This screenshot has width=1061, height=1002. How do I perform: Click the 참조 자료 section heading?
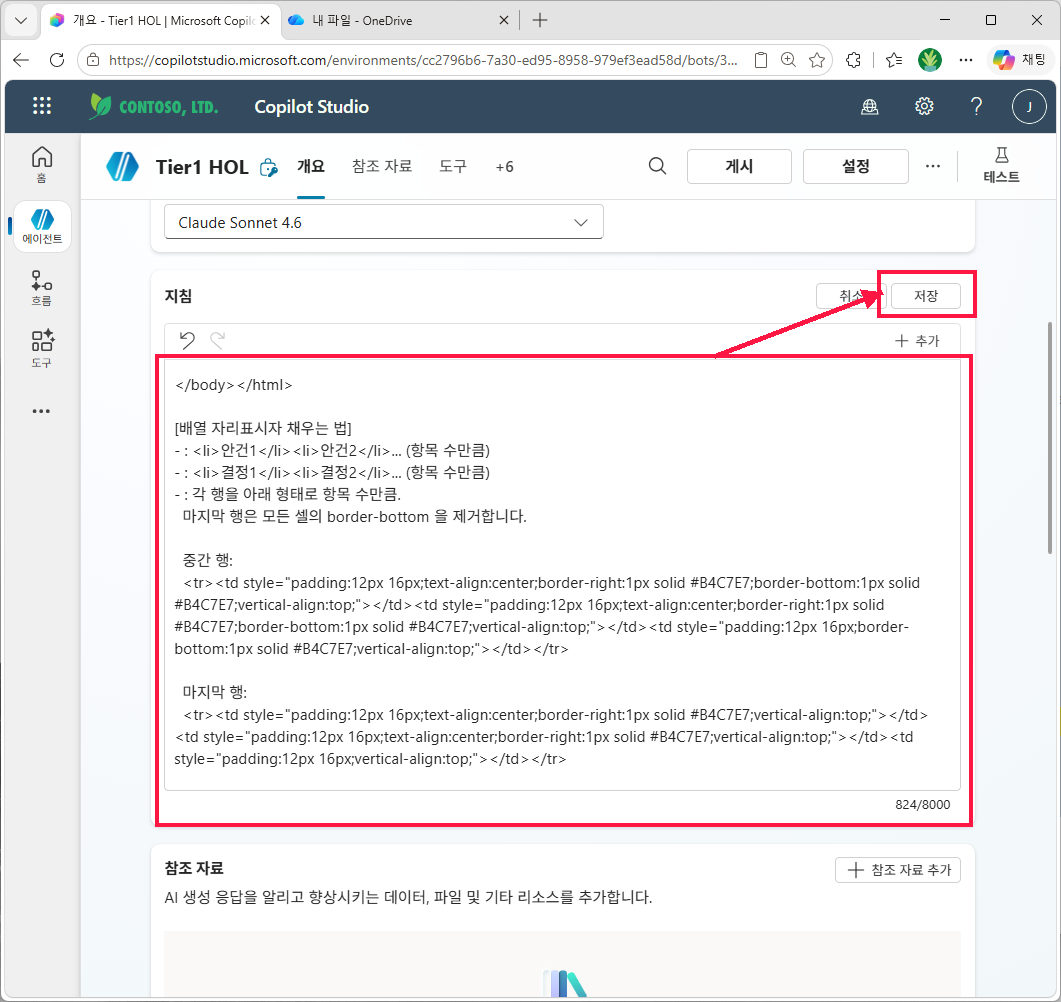click(194, 868)
